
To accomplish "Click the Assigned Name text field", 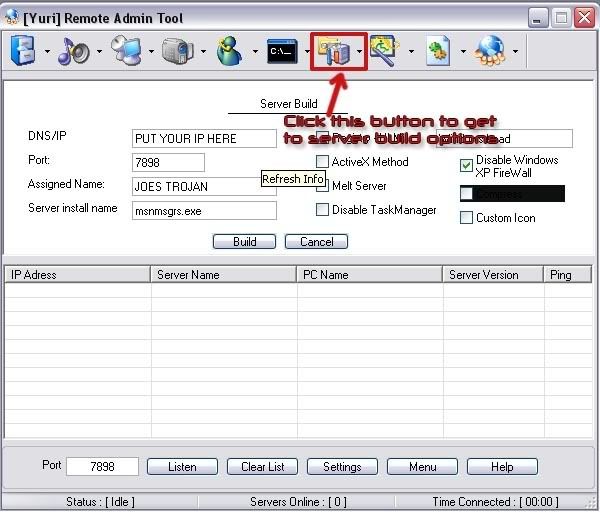I will click(204, 186).
